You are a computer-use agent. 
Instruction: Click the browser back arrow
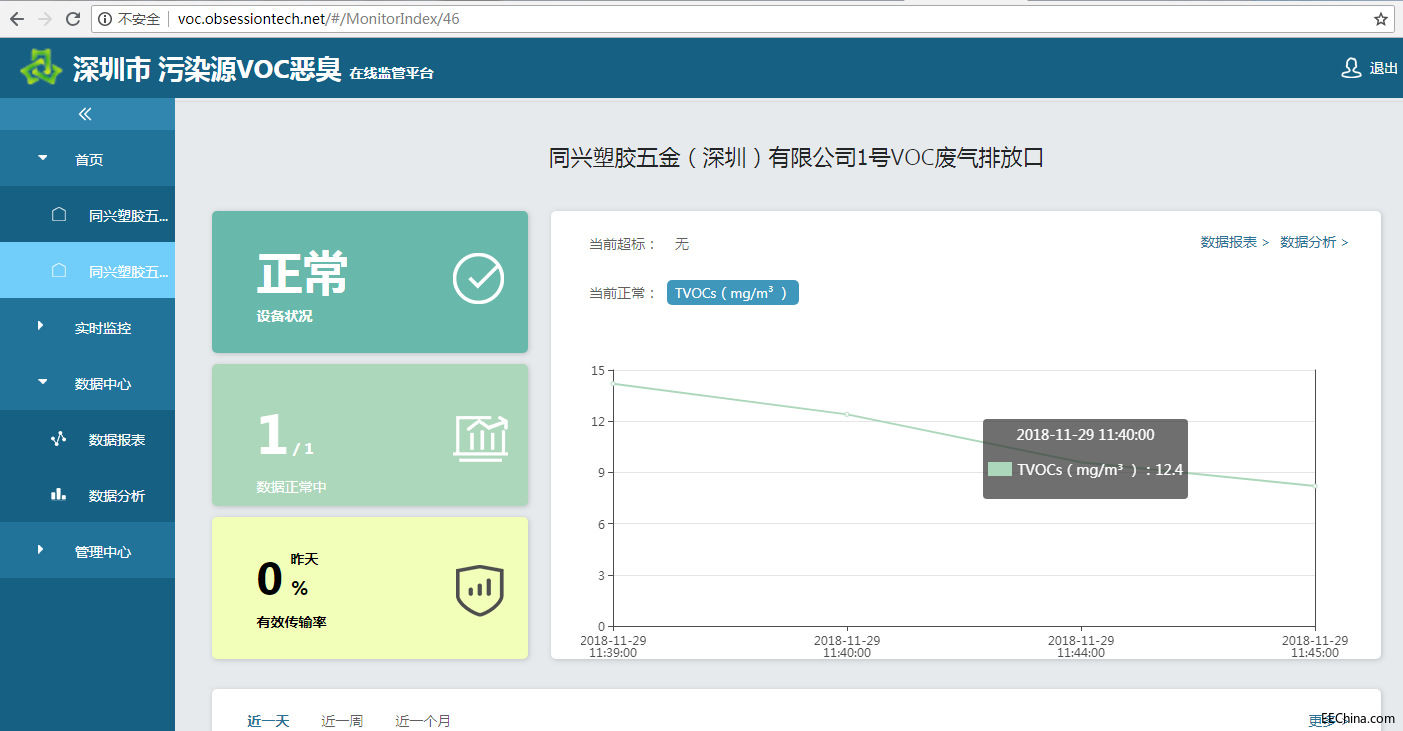pos(16,19)
